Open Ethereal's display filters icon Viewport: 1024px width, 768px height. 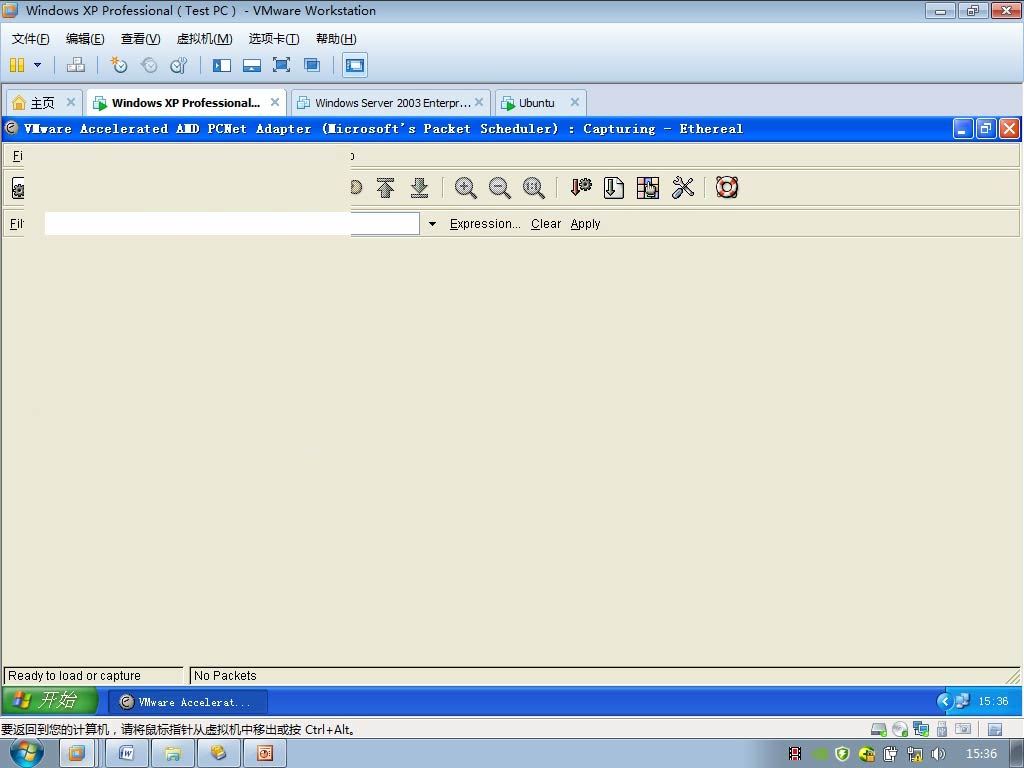click(x=614, y=188)
